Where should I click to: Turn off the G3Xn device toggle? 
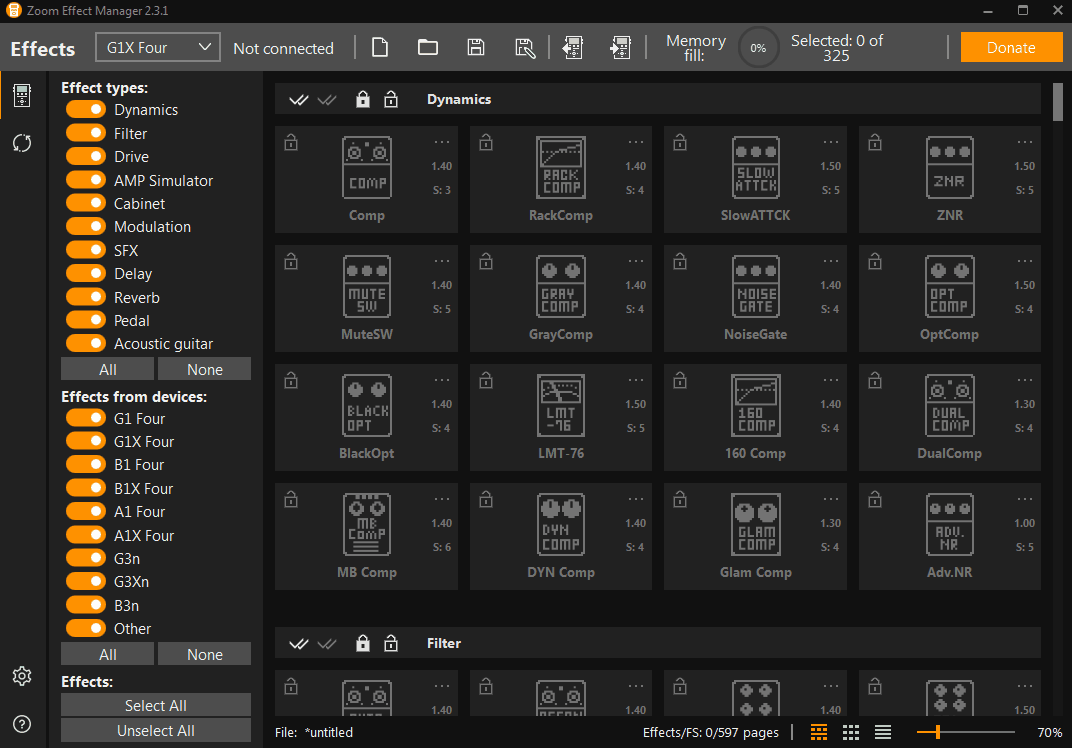86,581
